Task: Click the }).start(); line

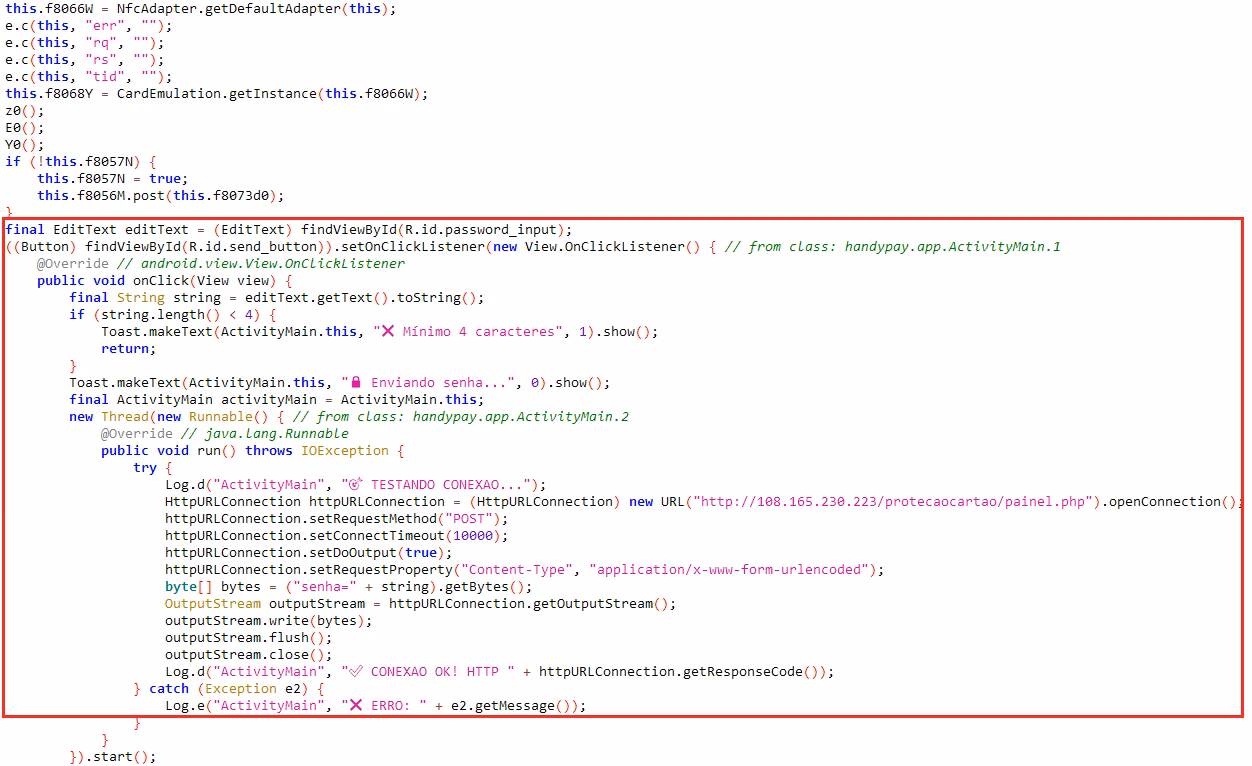Action: tap(113, 757)
